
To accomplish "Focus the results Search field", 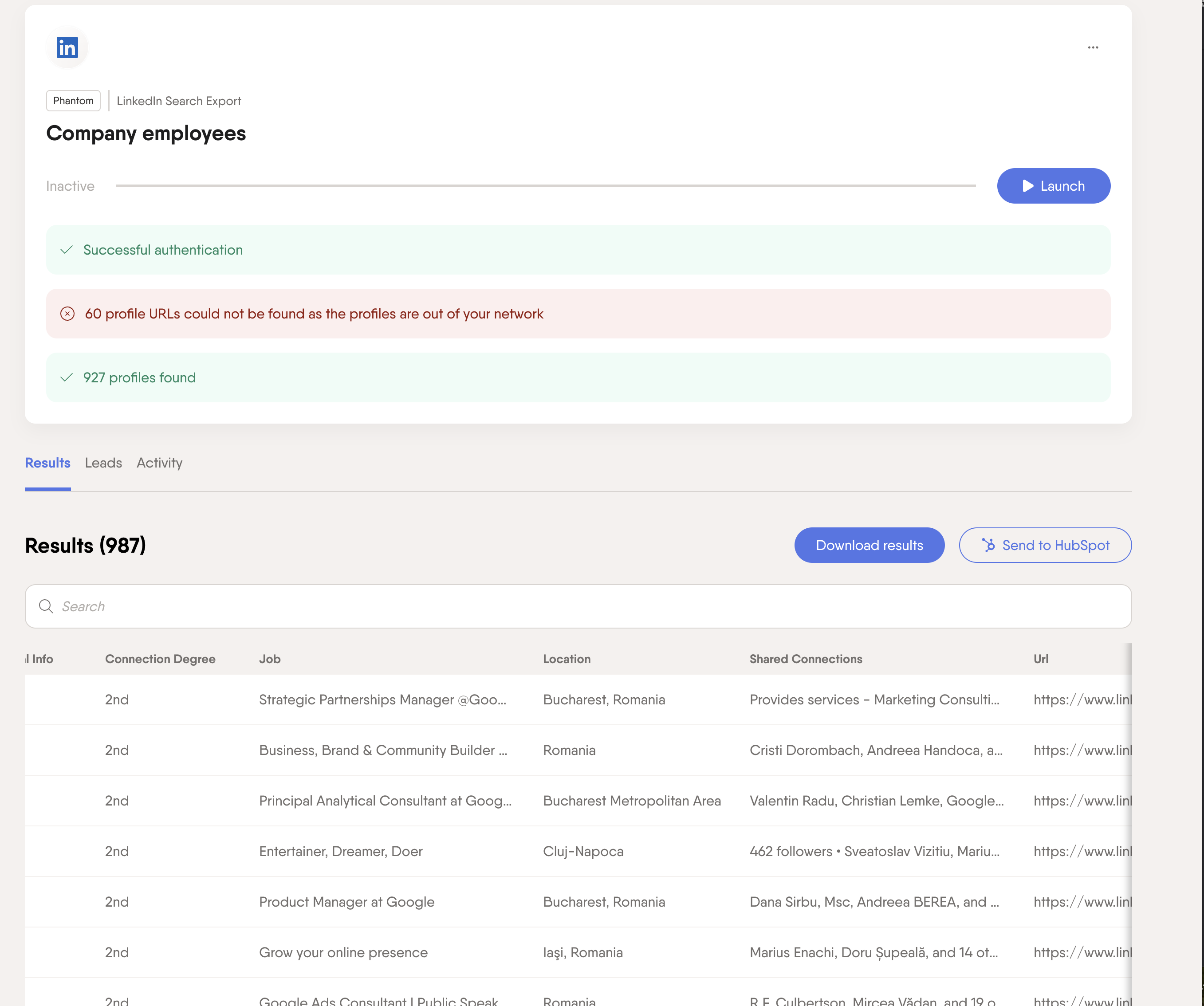I will (x=578, y=606).
